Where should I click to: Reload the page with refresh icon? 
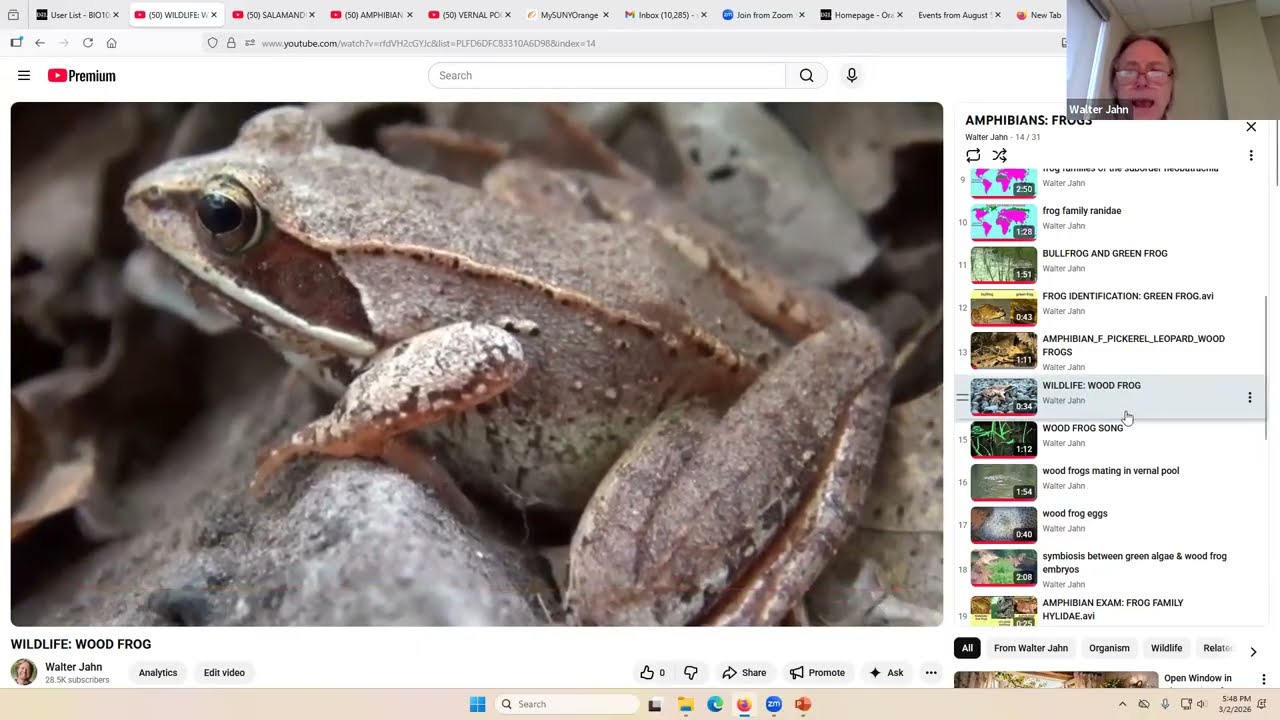(88, 43)
